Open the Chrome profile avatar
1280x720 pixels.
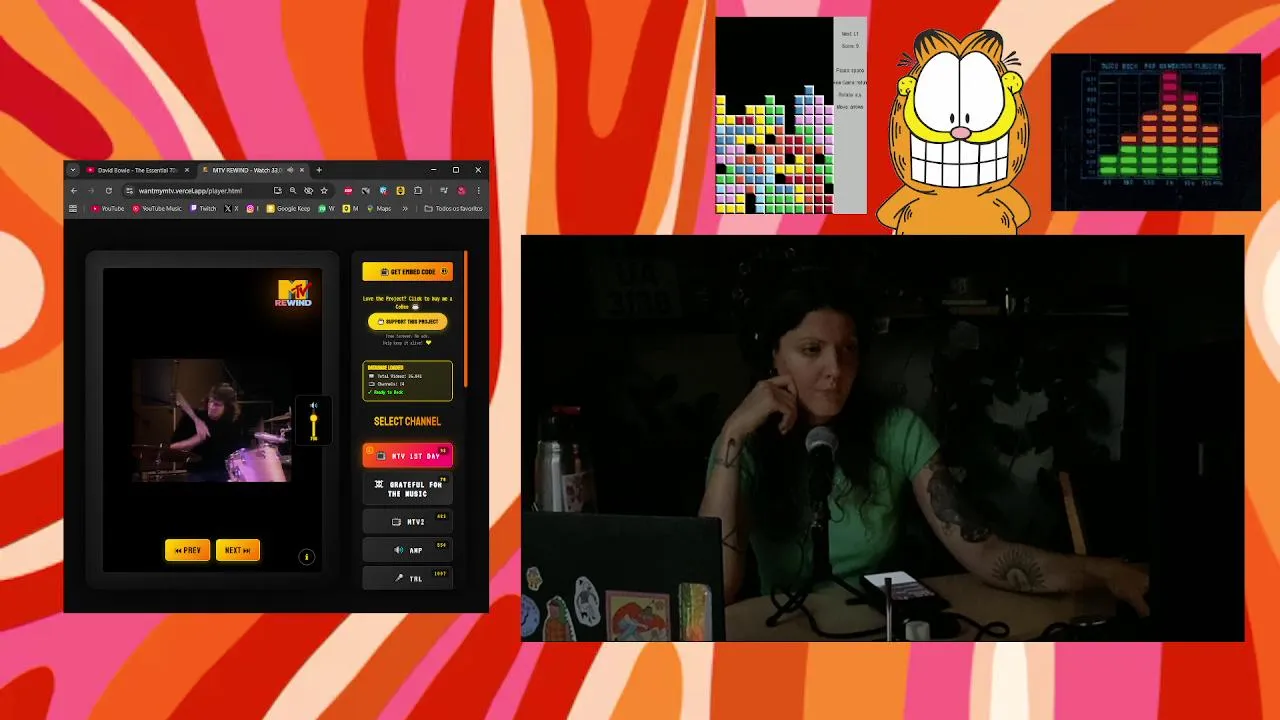pos(461,190)
